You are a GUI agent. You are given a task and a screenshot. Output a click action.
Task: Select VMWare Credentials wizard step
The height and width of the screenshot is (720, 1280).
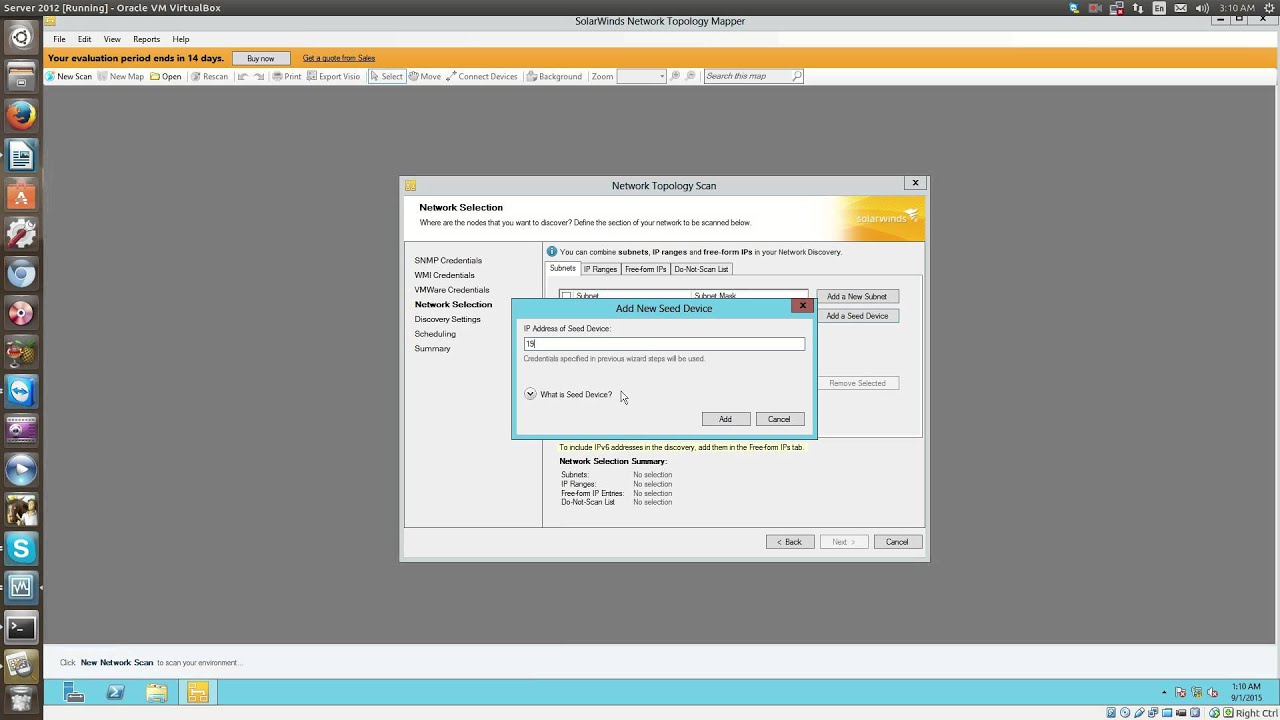click(x=452, y=290)
